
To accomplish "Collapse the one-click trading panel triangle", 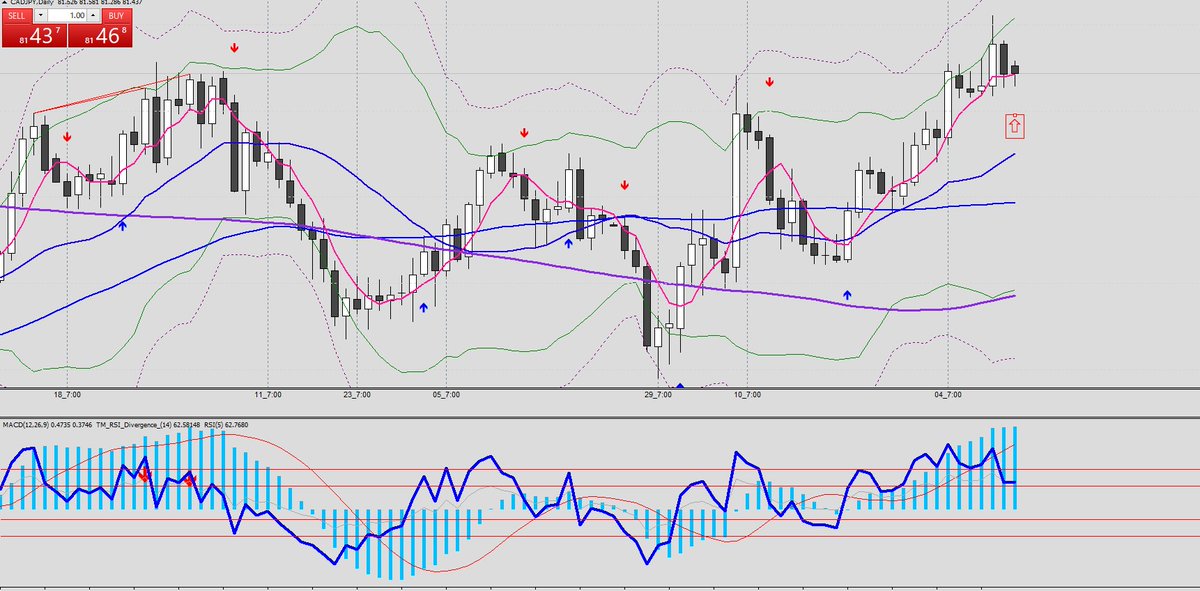I will 4,3.
